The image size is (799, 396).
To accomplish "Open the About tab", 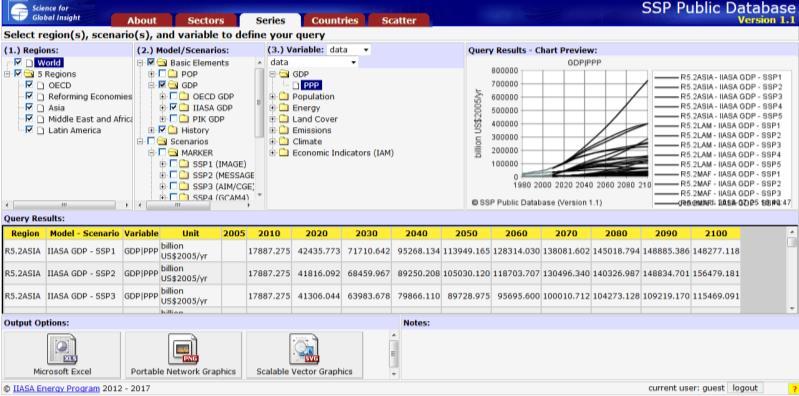I will click(142, 20).
